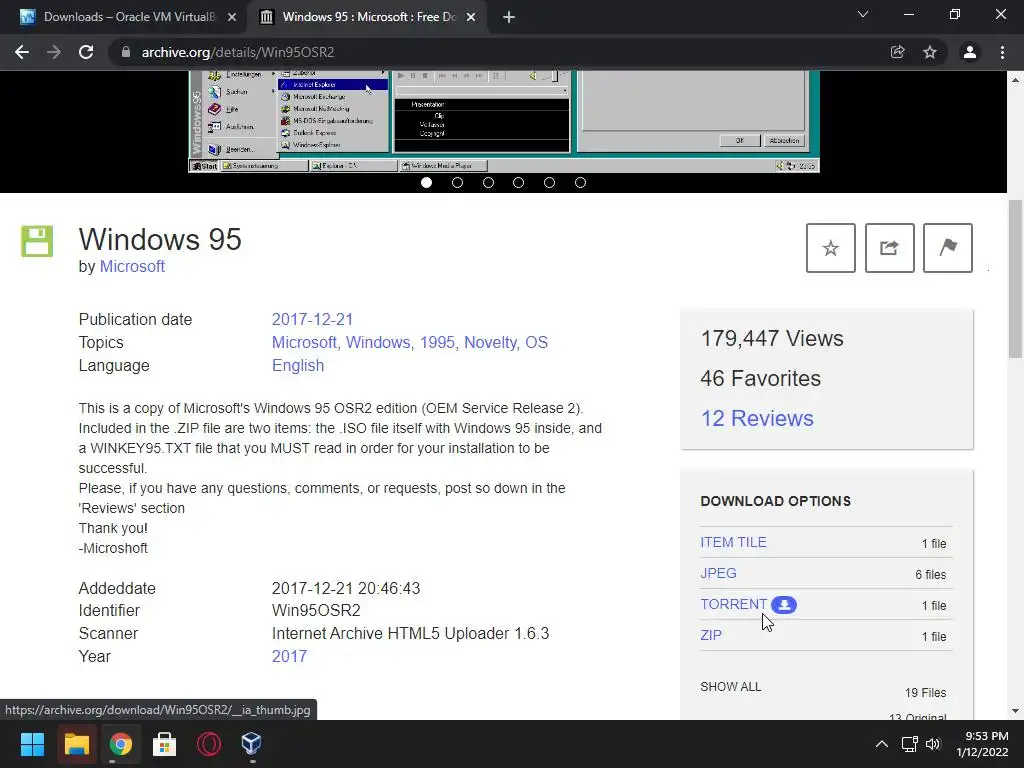Open the Microsoft creator link

(132, 266)
